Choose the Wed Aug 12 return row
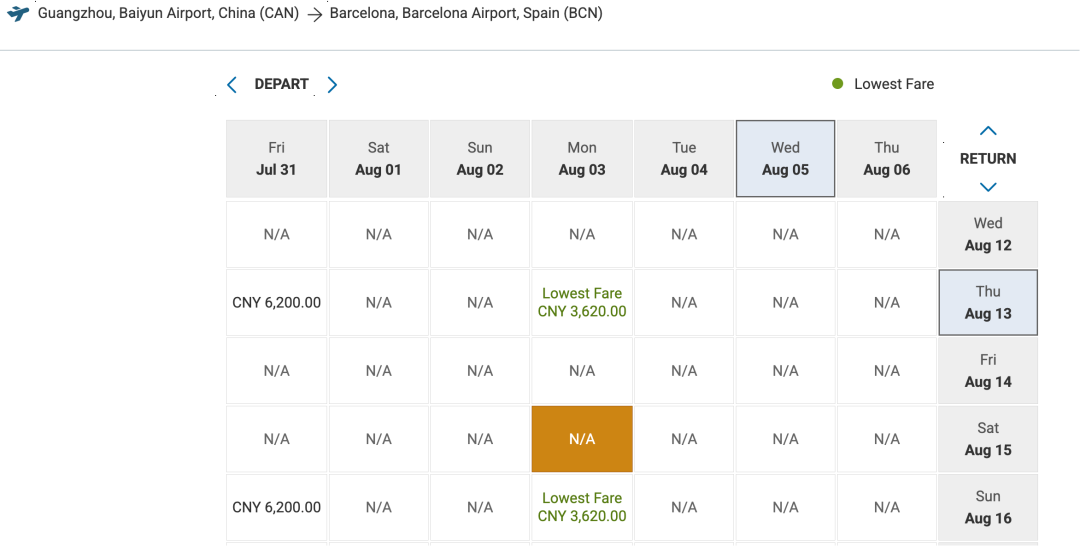The width and height of the screenshot is (1080, 546). (x=988, y=234)
